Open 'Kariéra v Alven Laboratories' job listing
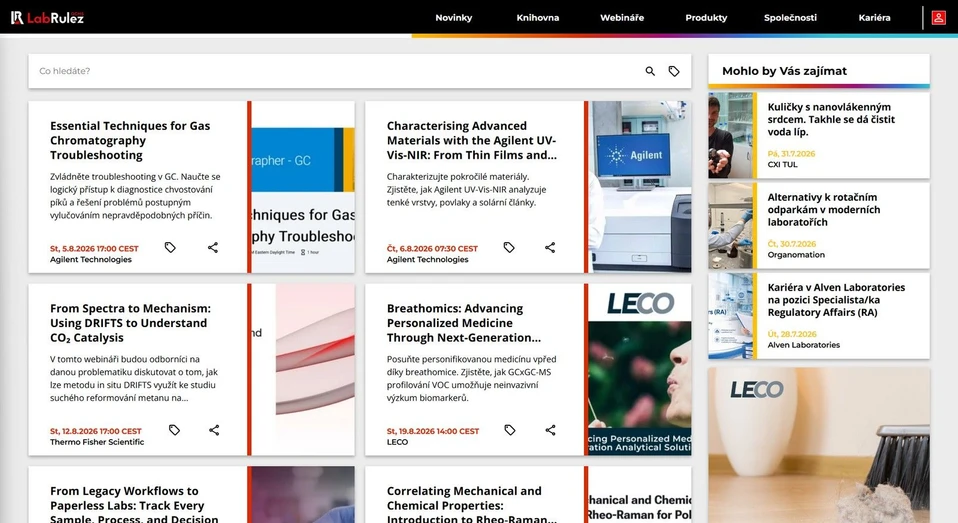Image resolution: width=958 pixels, height=523 pixels. [x=836, y=300]
